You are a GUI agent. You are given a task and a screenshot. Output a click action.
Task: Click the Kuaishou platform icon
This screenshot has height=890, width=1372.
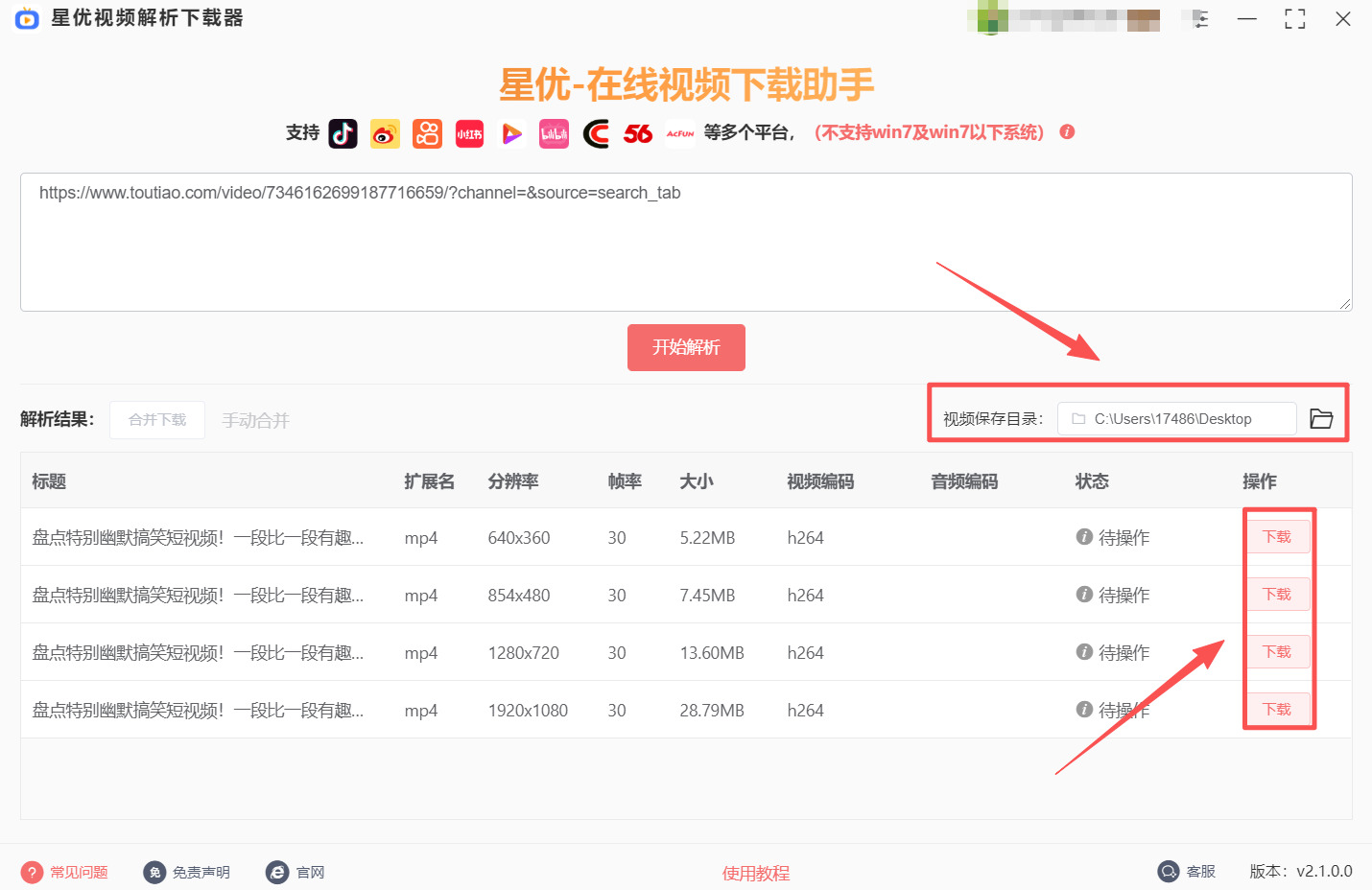click(x=427, y=133)
